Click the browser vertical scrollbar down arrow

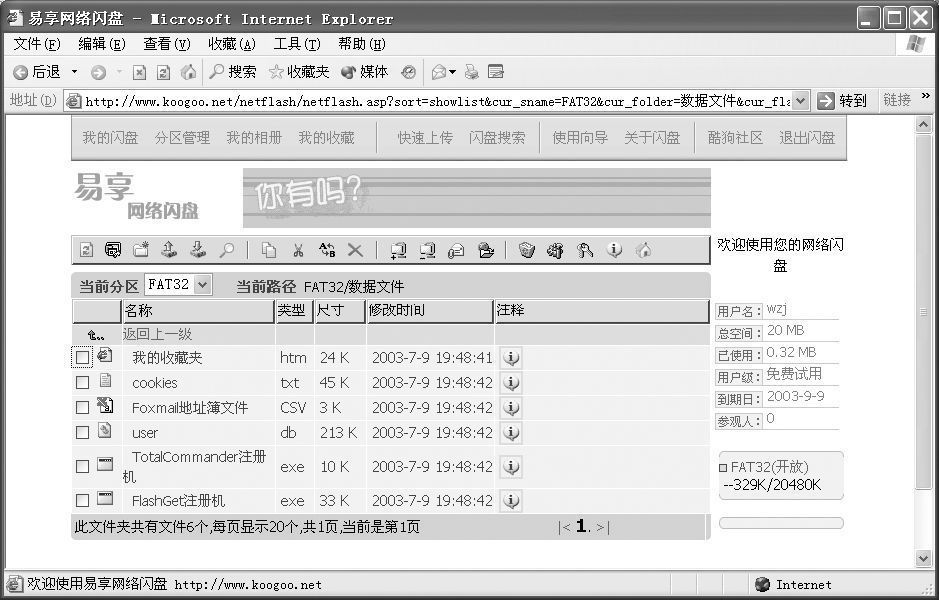(x=924, y=558)
